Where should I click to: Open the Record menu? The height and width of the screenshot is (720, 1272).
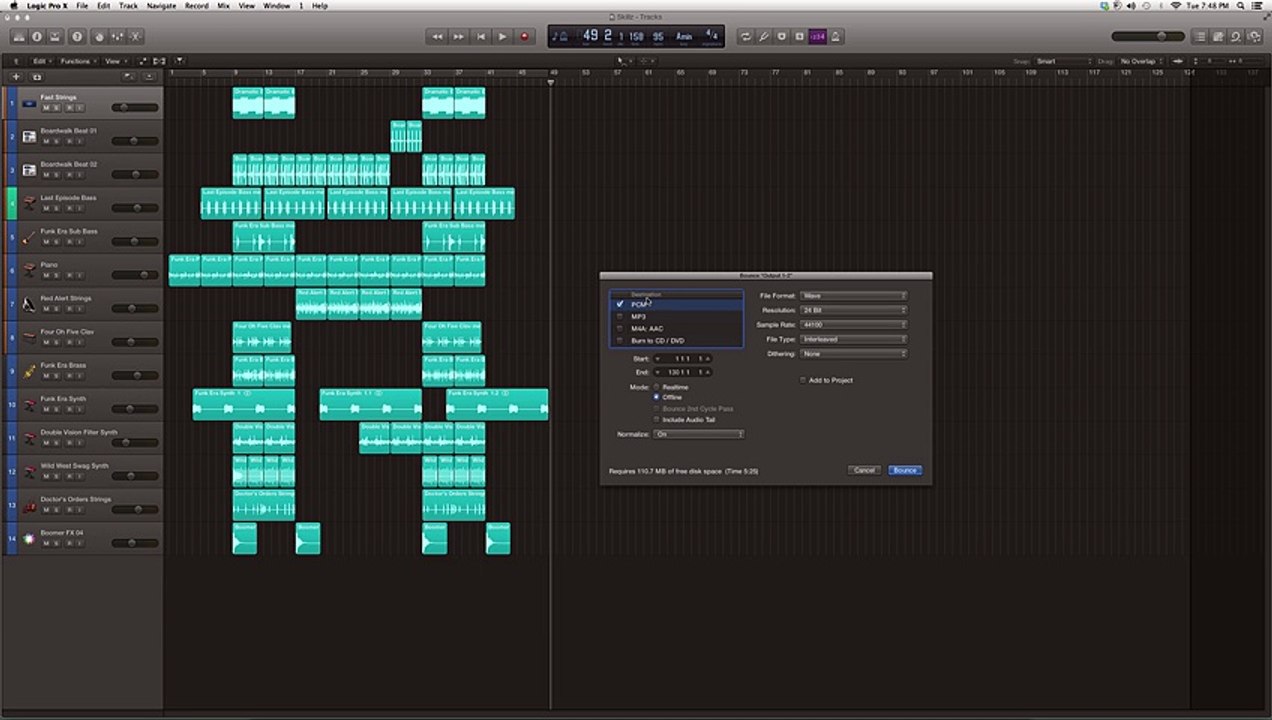coord(196,6)
